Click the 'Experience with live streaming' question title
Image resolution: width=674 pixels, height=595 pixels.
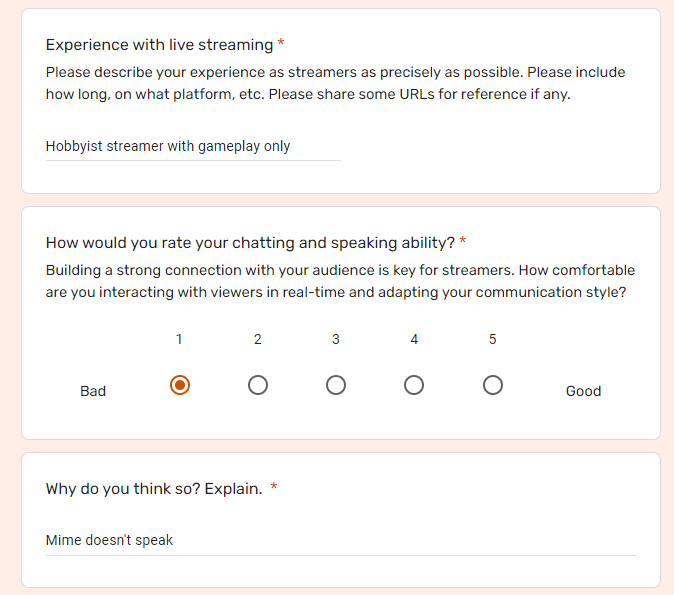click(159, 45)
